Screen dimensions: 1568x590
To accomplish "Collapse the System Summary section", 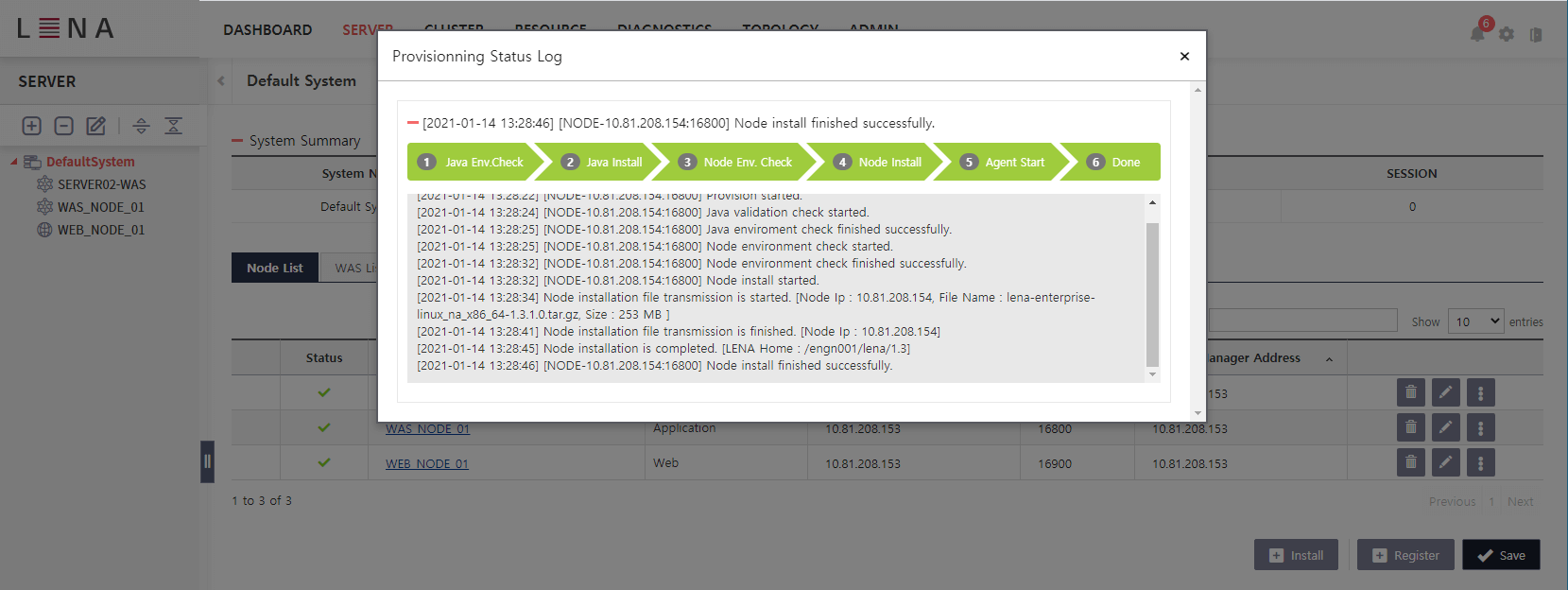I will 237,141.
